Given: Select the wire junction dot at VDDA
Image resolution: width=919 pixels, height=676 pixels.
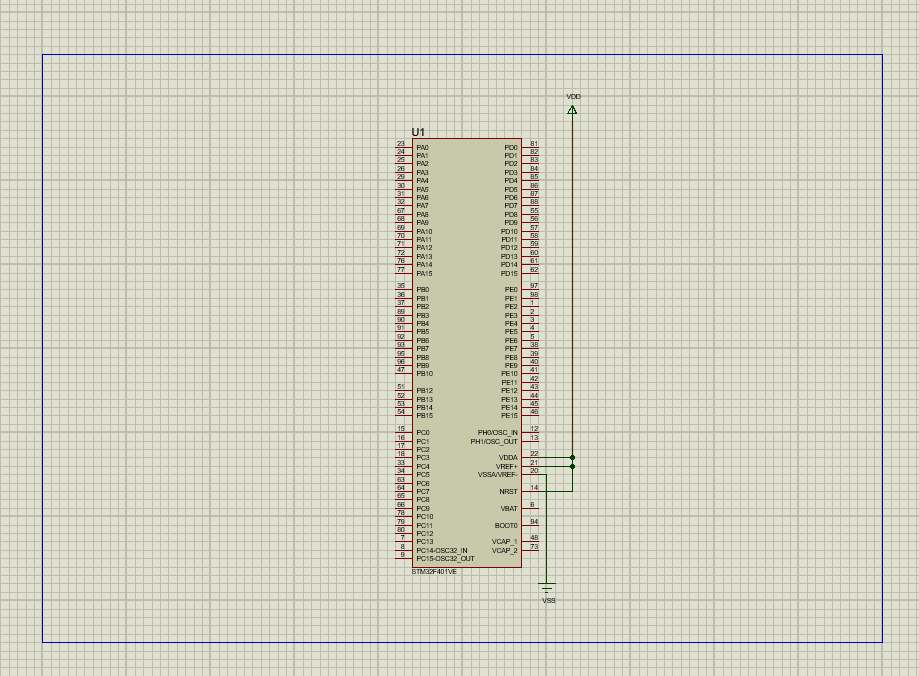Looking at the screenshot, I should (573, 457).
